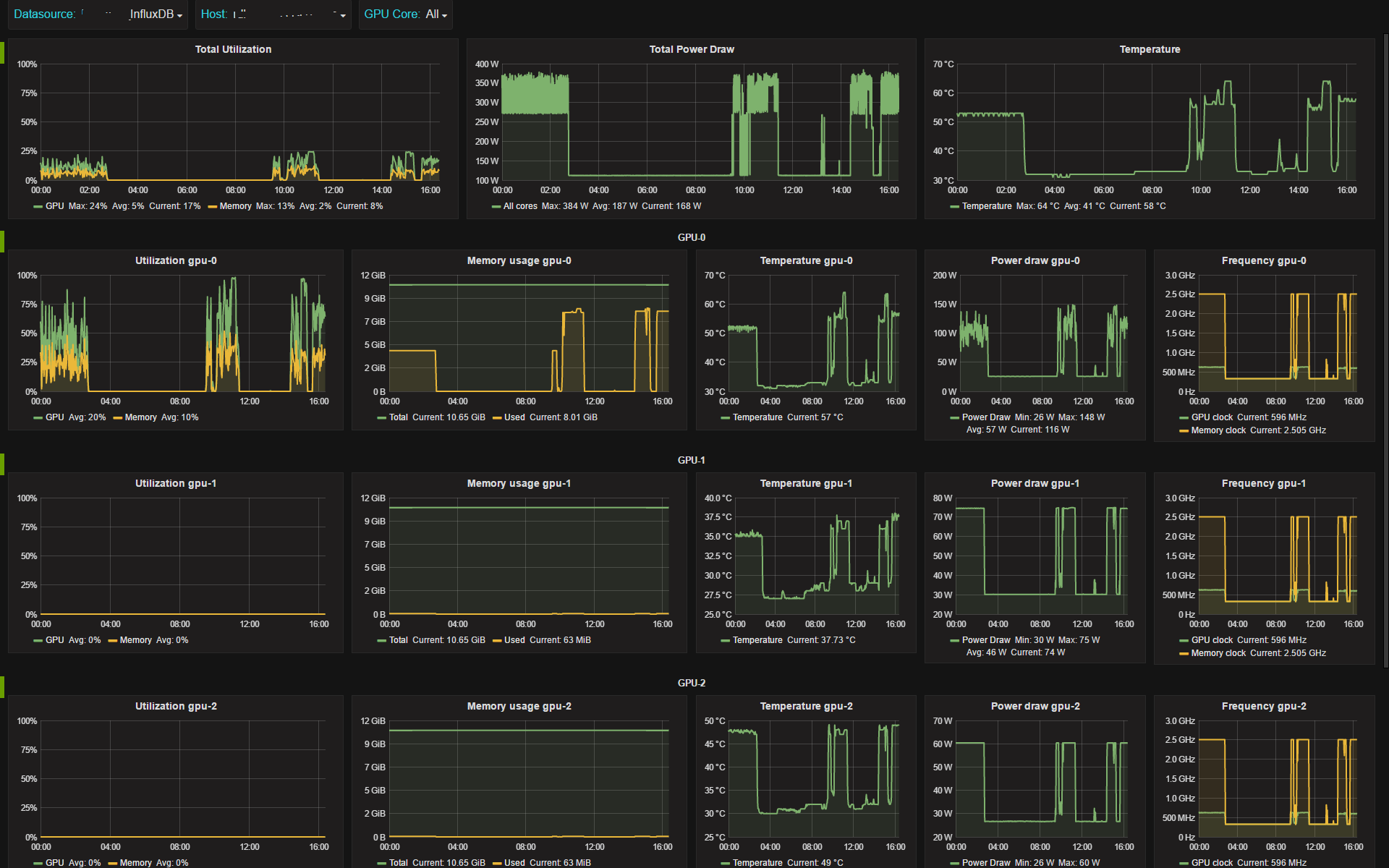This screenshot has width=1389, height=868.
Task: Toggle the GPU series in Total Utilization legend
Action: click(54, 206)
